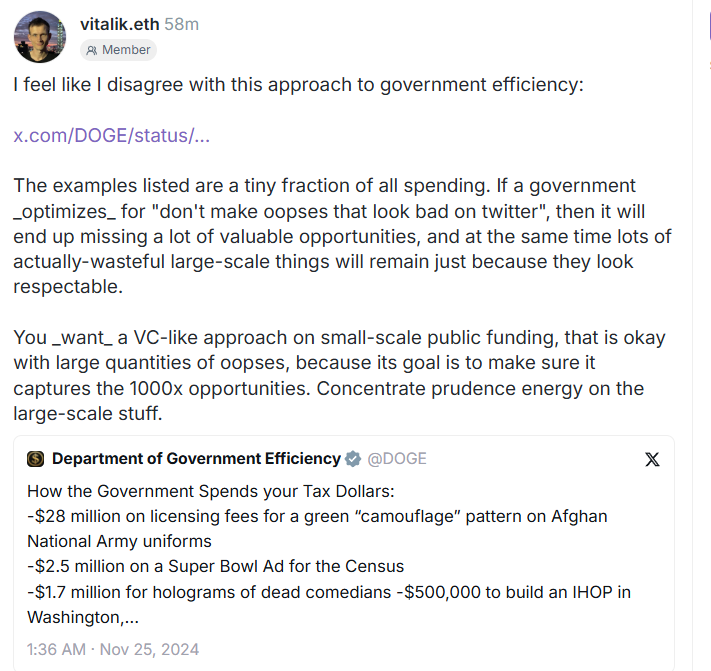Open the x.com/DOGE/status link
The width and height of the screenshot is (711, 671).
click(x=112, y=136)
